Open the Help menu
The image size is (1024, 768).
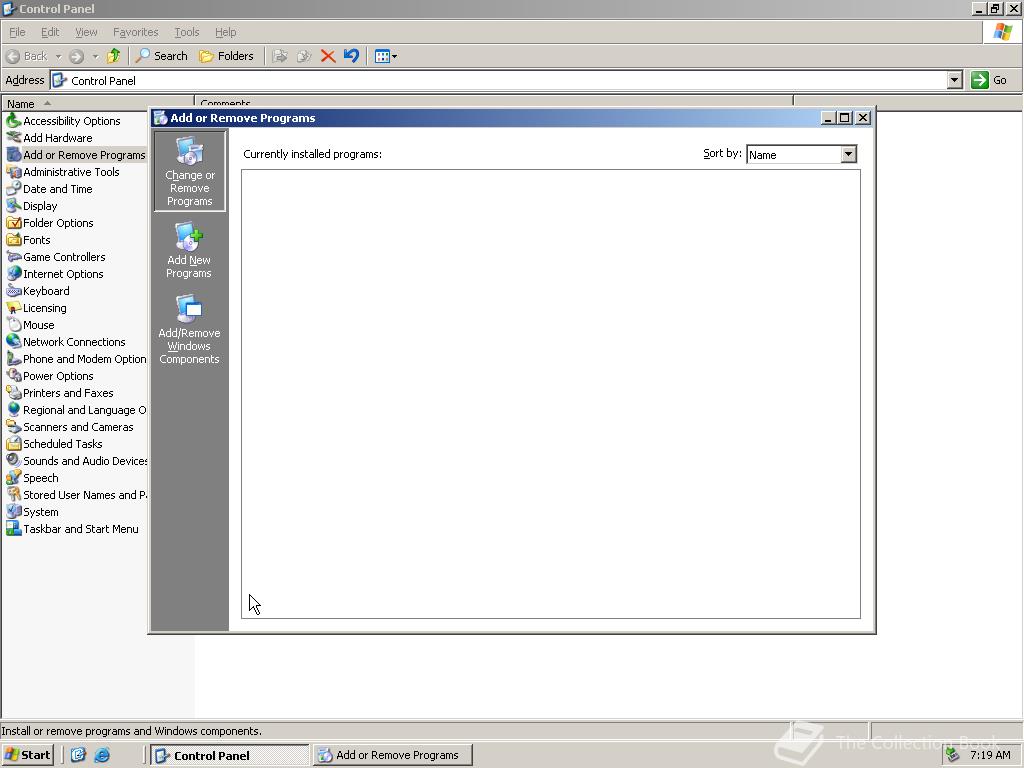pyautogui.click(x=225, y=32)
